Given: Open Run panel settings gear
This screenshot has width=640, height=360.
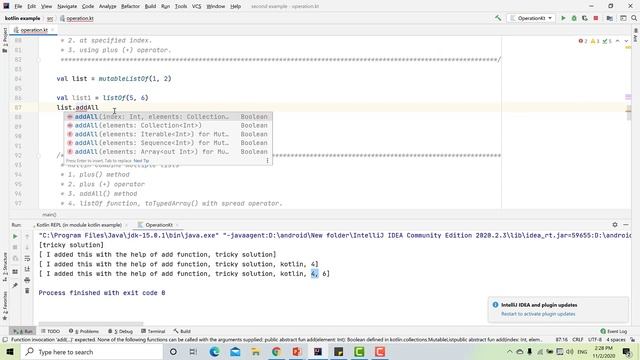Looking at the screenshot, I should pyautogui.click(x=615, y=225).
